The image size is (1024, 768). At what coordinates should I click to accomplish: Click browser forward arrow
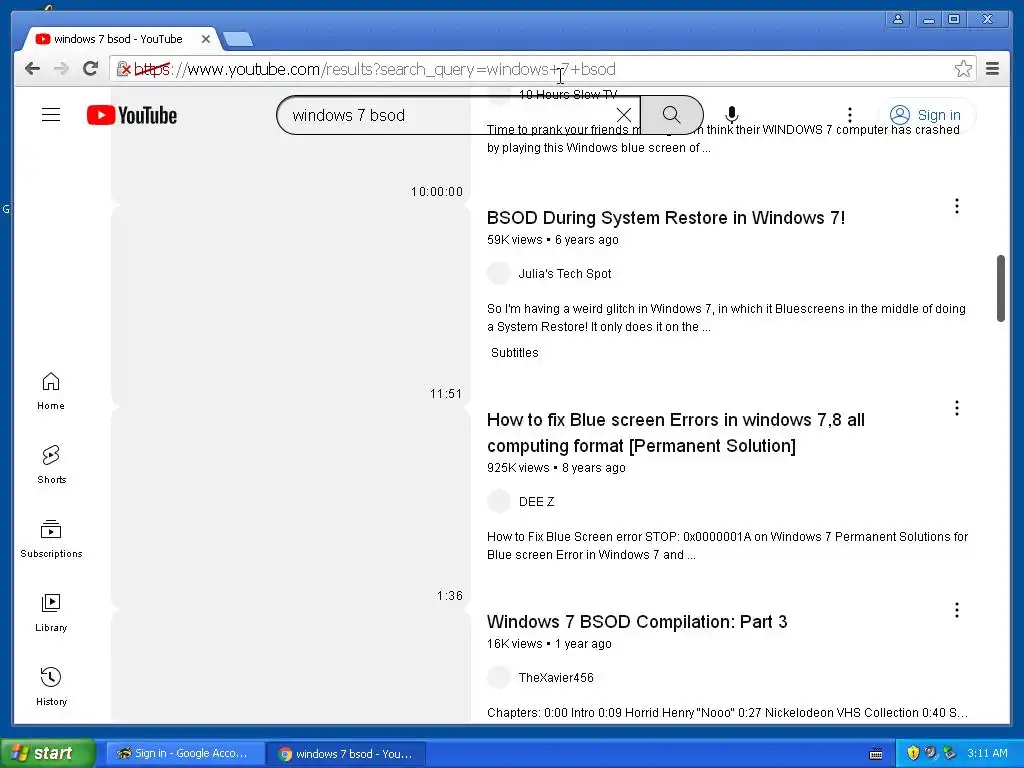(x=61, y=69)
